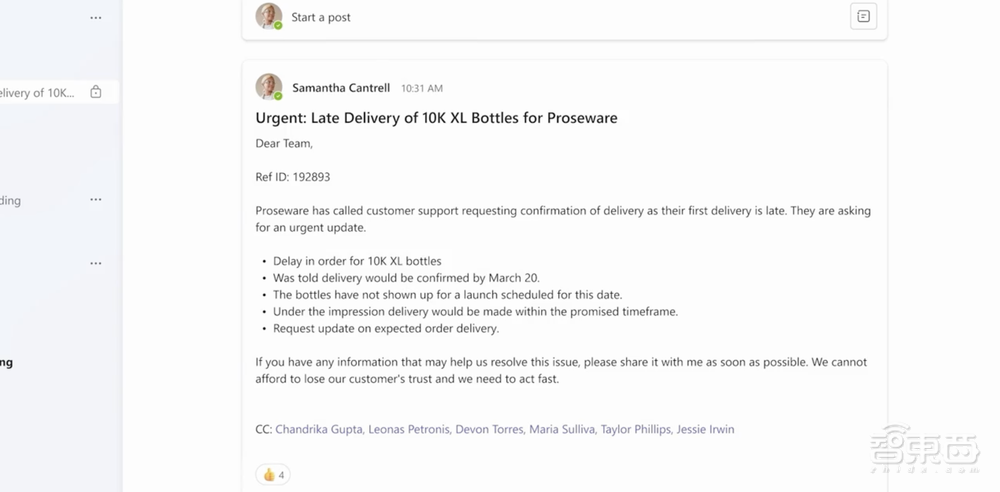Click the 'Urgent: Late Delivery' post title
The width and height of the screenshot is (1000, 492).
click(x=436, y=118)
